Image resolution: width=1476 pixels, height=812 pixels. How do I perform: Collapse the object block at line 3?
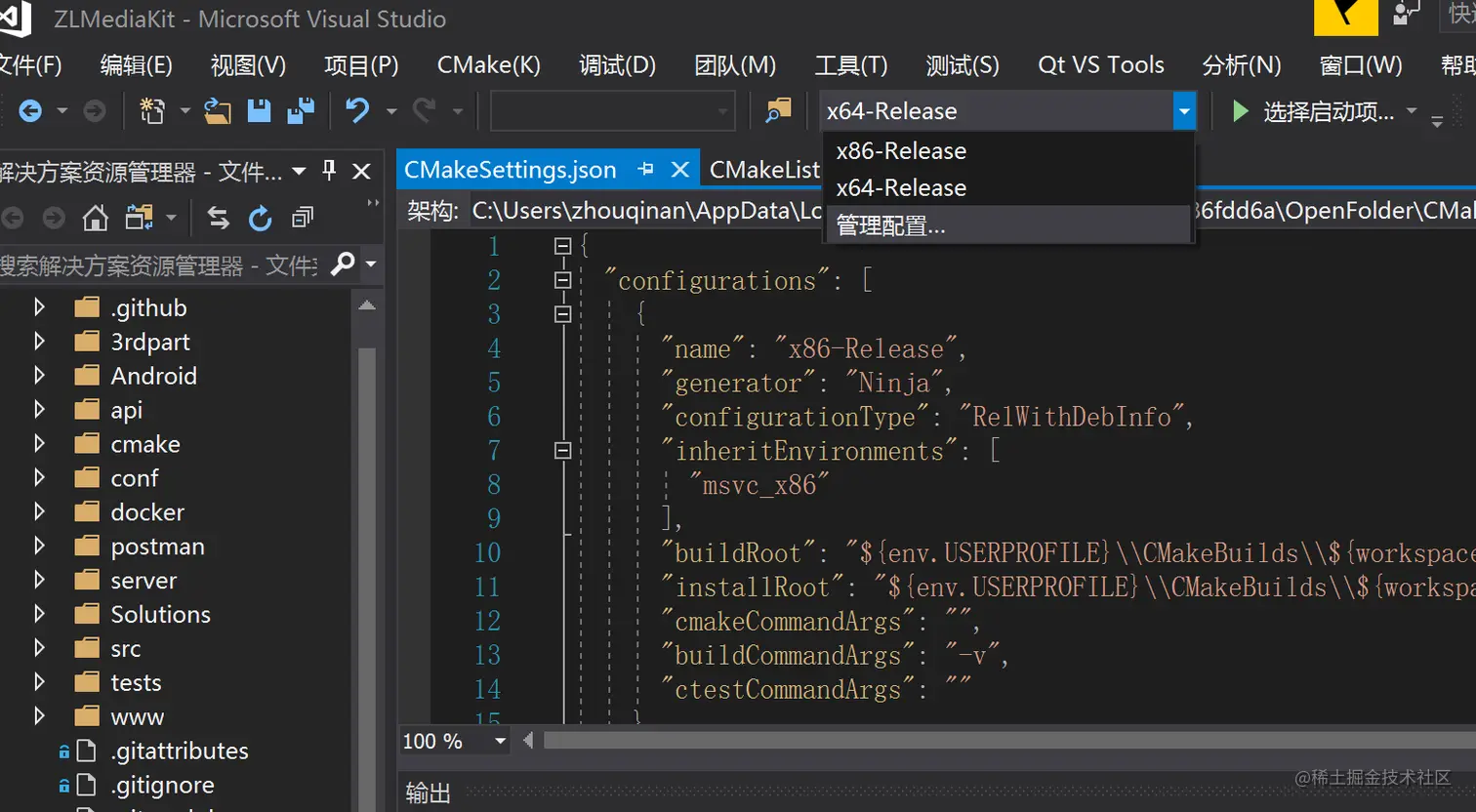click(x=562, y=314)
